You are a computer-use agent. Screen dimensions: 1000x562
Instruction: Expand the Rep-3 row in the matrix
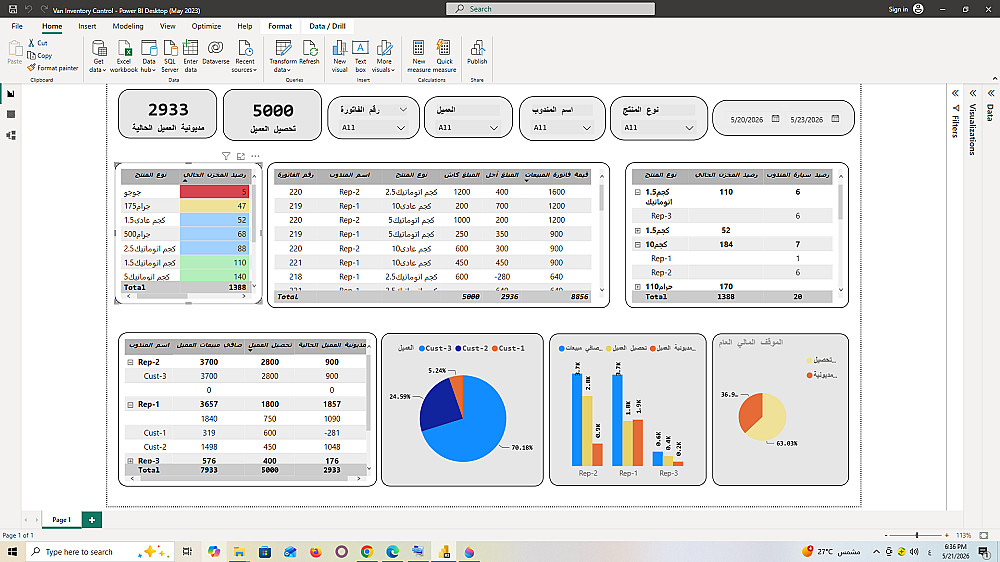coord(130,461)
